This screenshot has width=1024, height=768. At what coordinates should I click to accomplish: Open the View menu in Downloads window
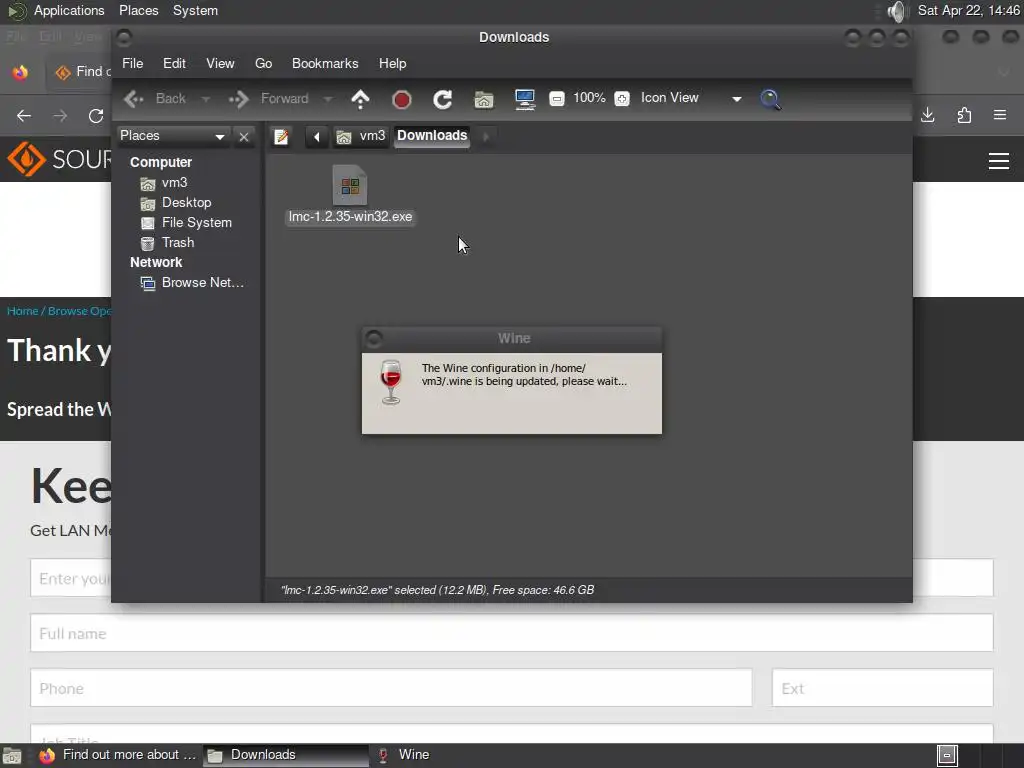220,63
